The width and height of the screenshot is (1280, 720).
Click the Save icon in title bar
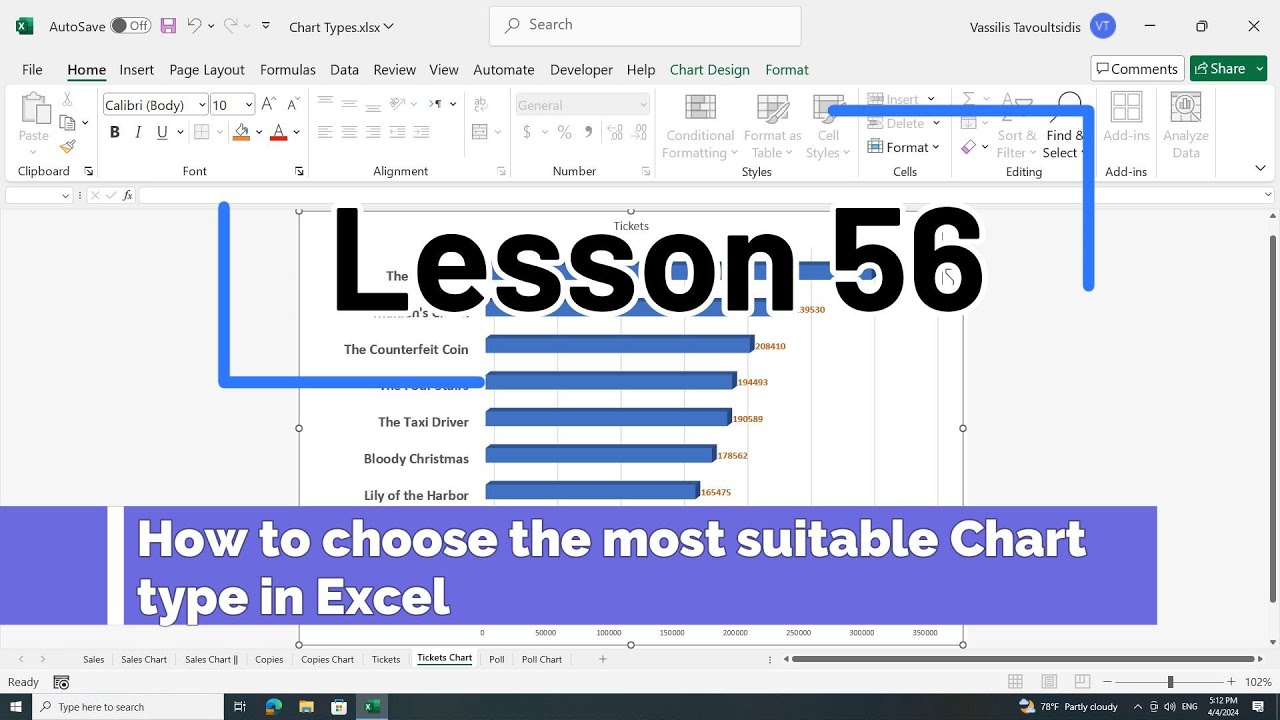[168, 26]
